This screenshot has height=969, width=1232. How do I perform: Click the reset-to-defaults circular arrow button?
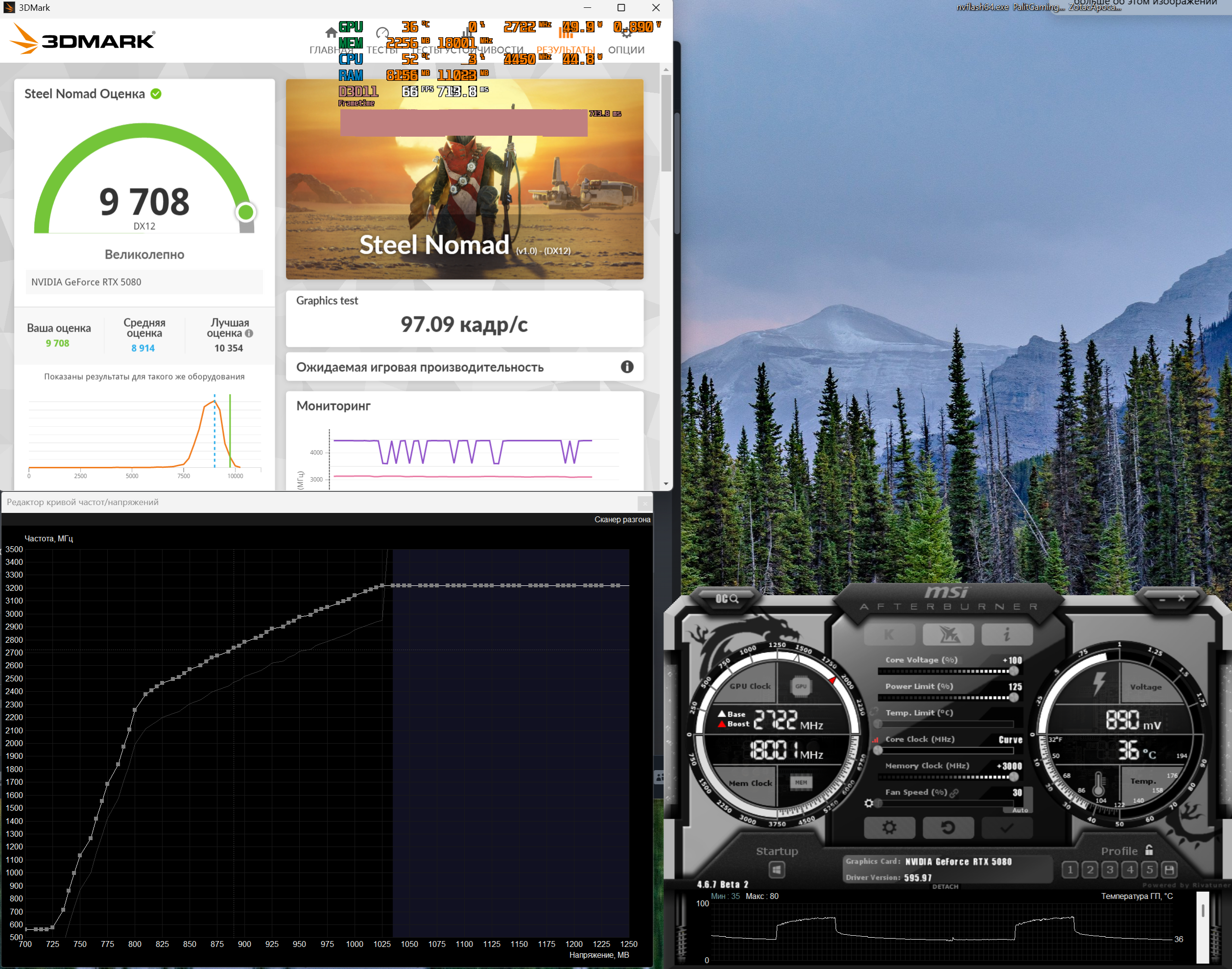[x=948, y=828]
